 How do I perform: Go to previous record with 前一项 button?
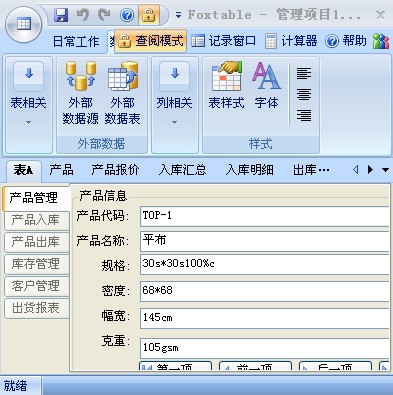point(255,366)
